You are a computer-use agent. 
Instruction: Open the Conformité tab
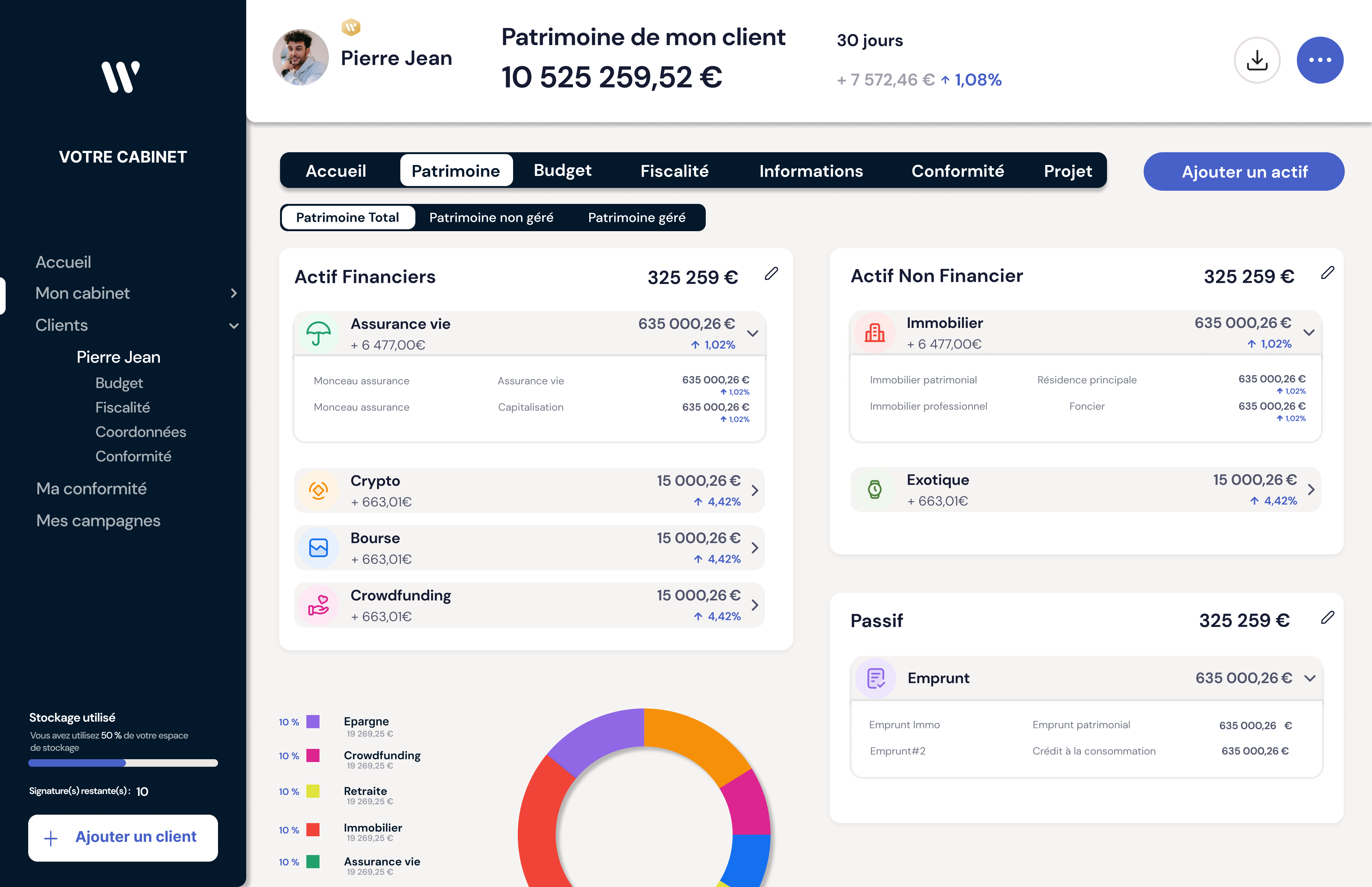[958, 171]
